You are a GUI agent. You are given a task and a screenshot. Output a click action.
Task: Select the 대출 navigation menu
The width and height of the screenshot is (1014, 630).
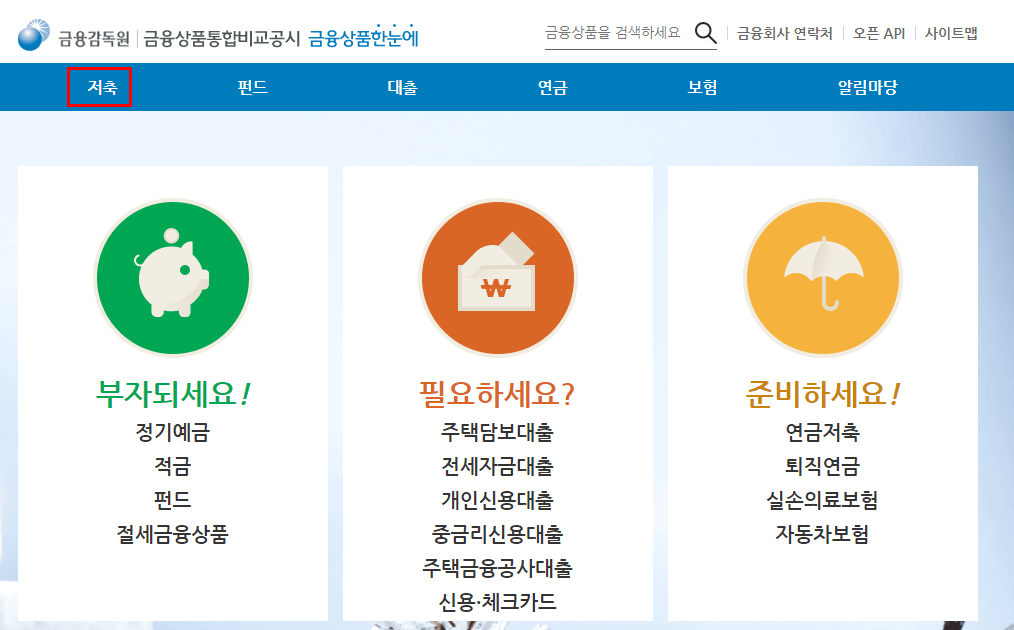pos(402,88)
